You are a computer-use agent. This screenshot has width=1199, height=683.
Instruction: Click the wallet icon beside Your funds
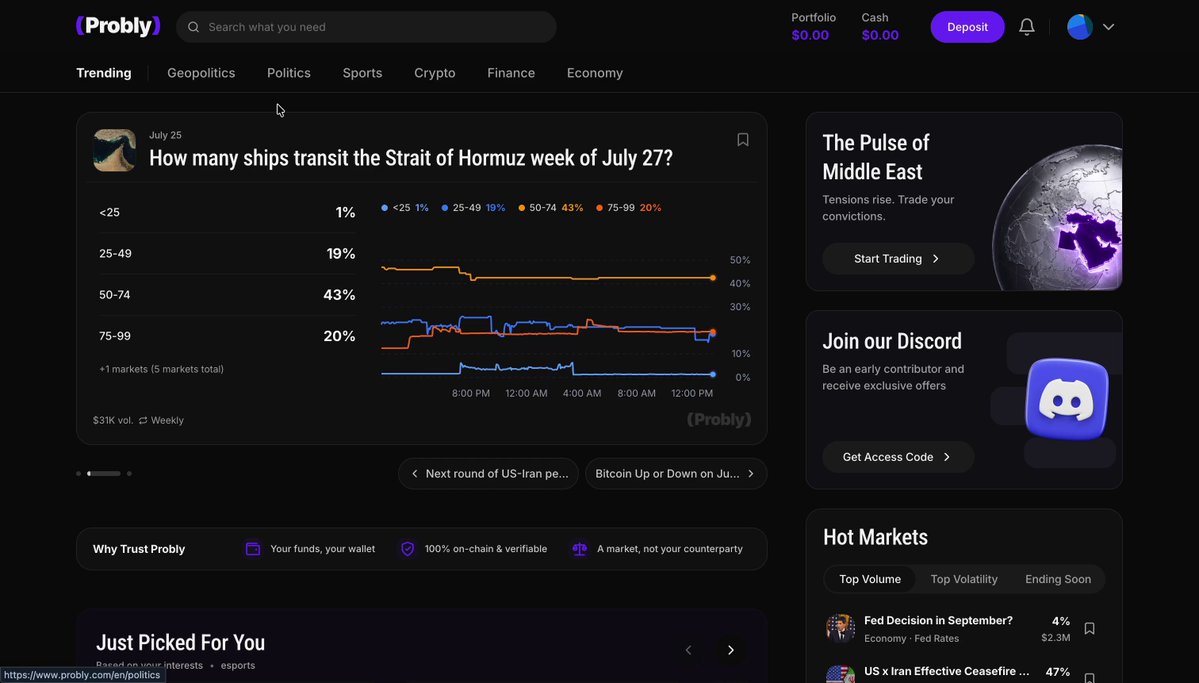[253, 548]
